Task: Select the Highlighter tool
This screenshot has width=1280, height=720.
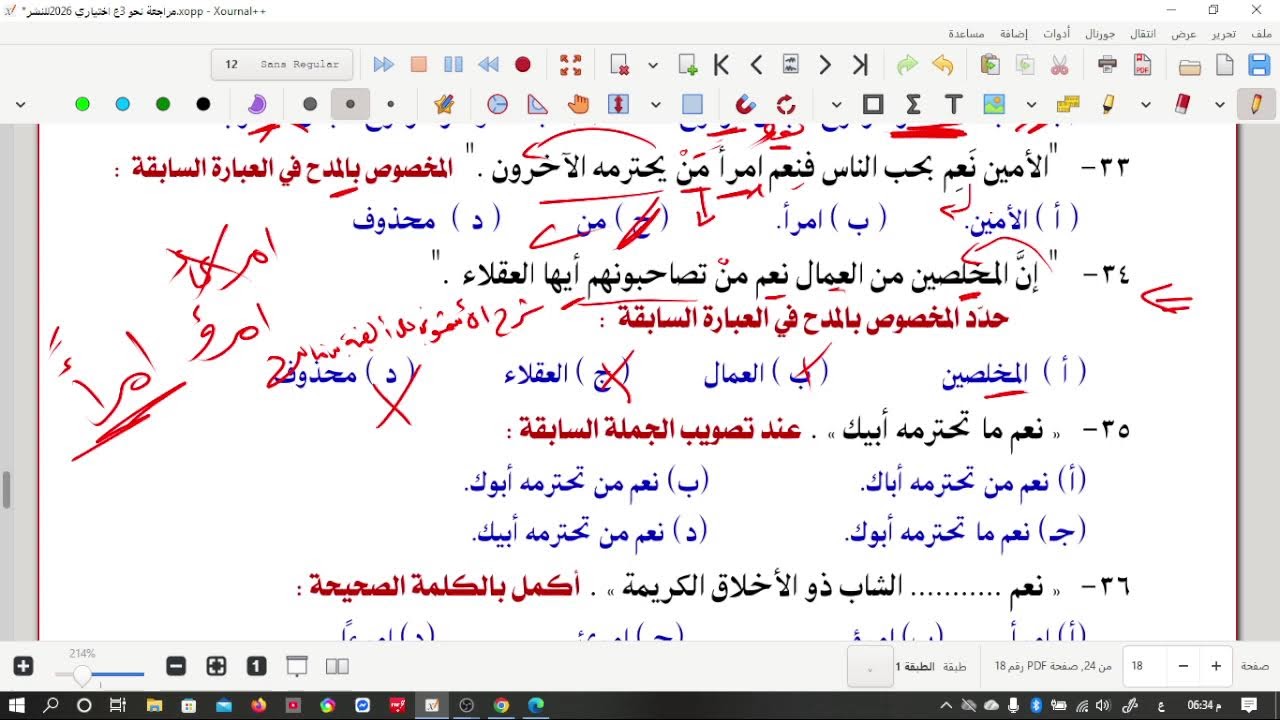Action: (x=1109, y=104)
